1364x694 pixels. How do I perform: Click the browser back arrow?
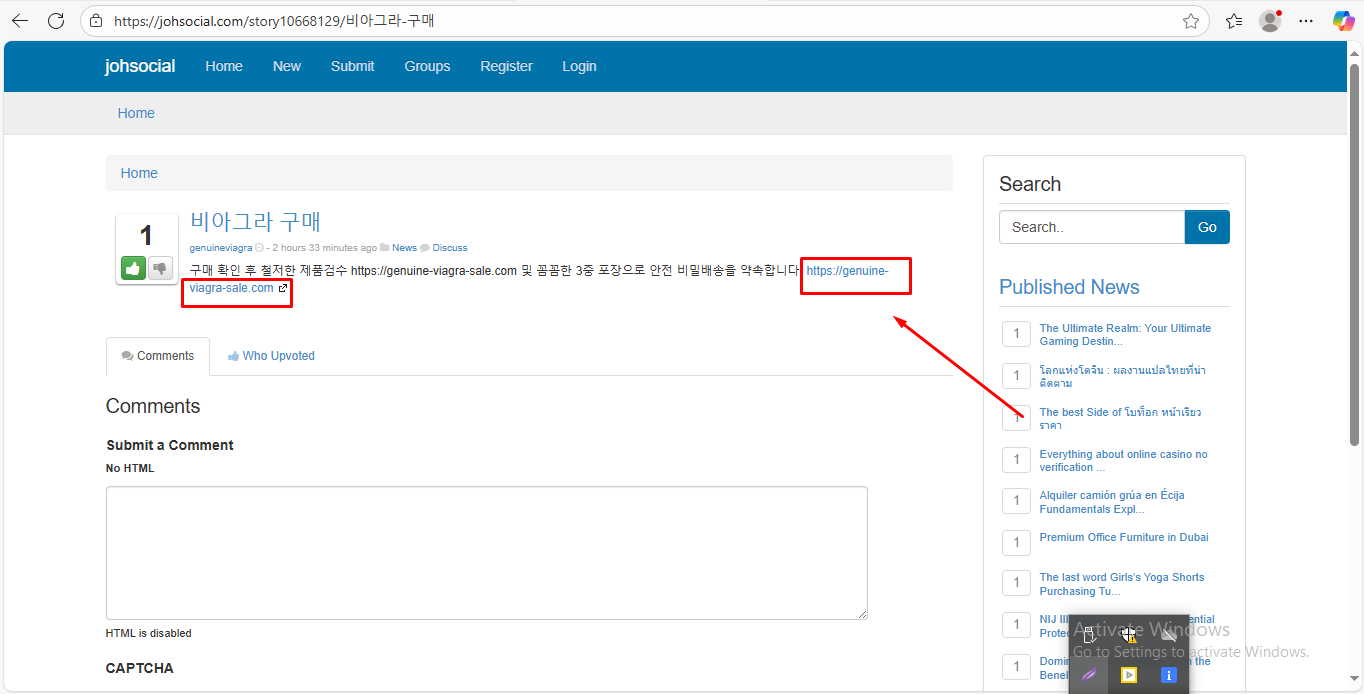coord(20,21)
